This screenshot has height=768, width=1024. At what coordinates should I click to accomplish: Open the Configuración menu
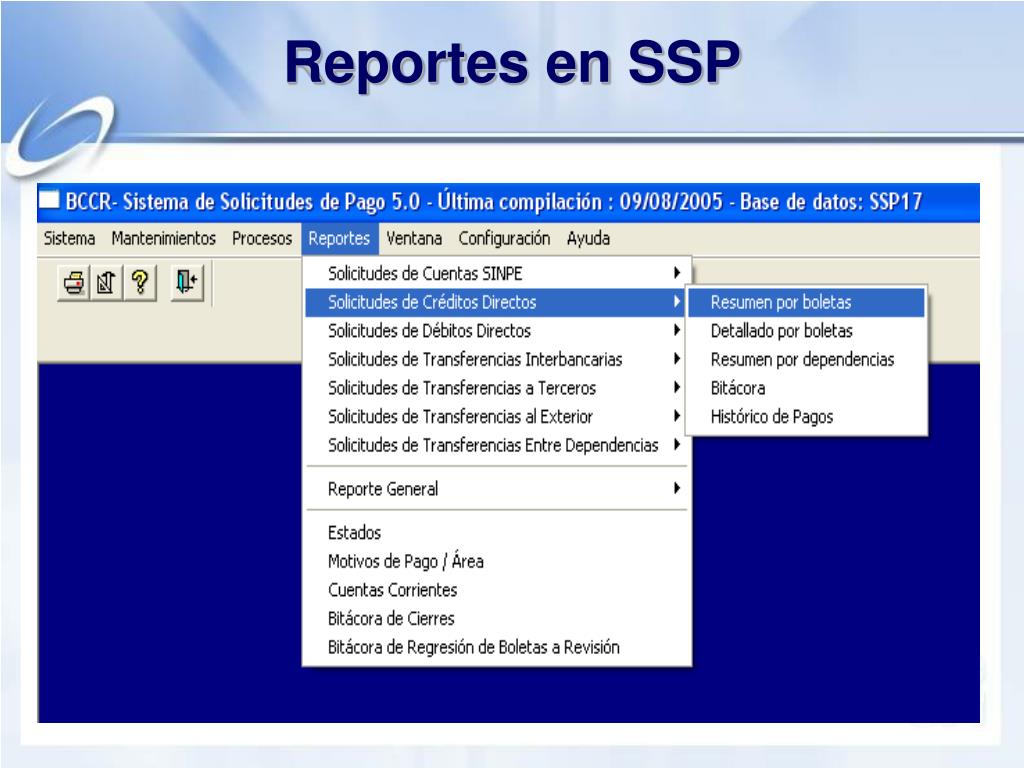pyautogui.click(x=504, y=238)
